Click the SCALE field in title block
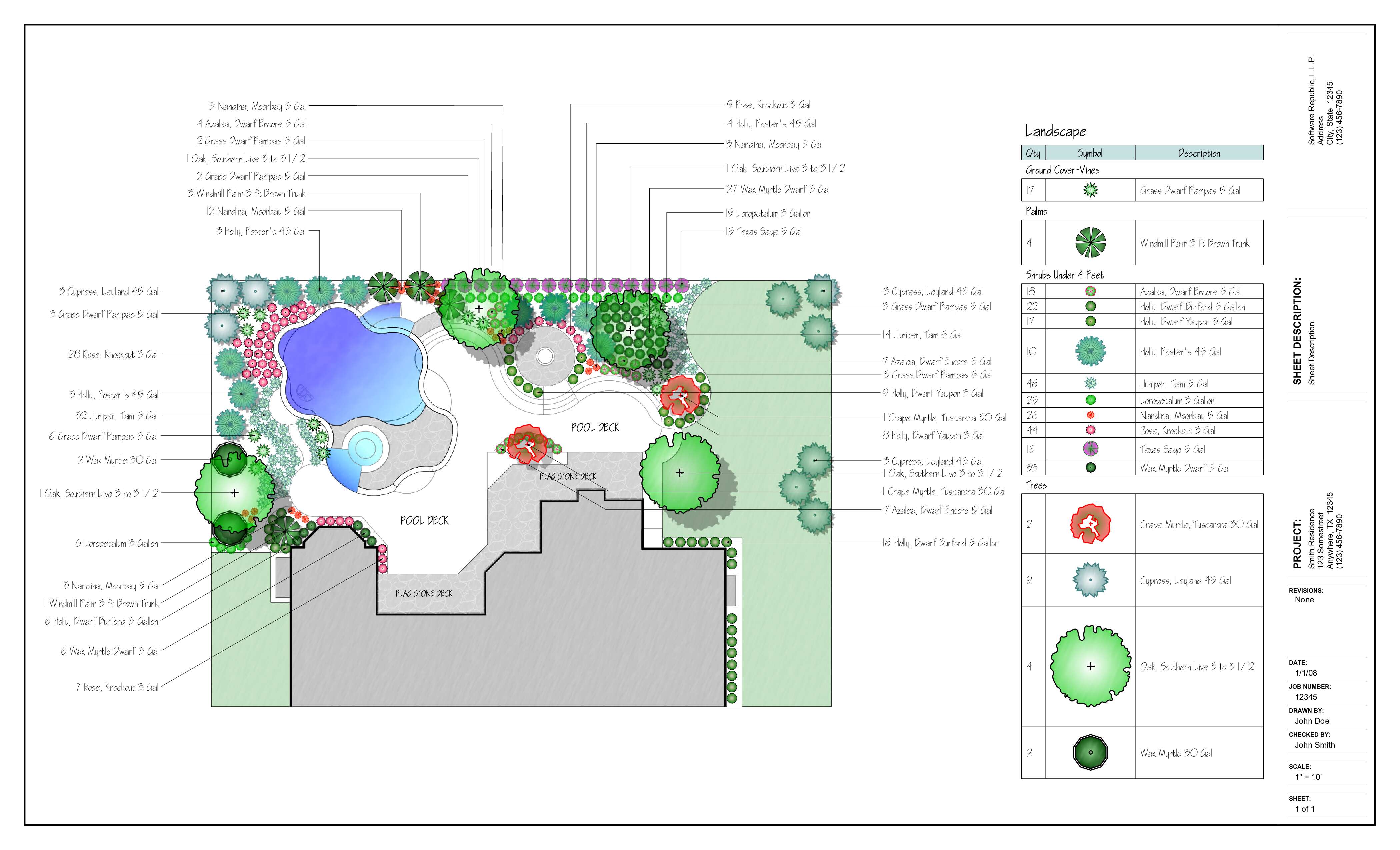Viewport: 1400px width, 850px height. [1326, 773]
